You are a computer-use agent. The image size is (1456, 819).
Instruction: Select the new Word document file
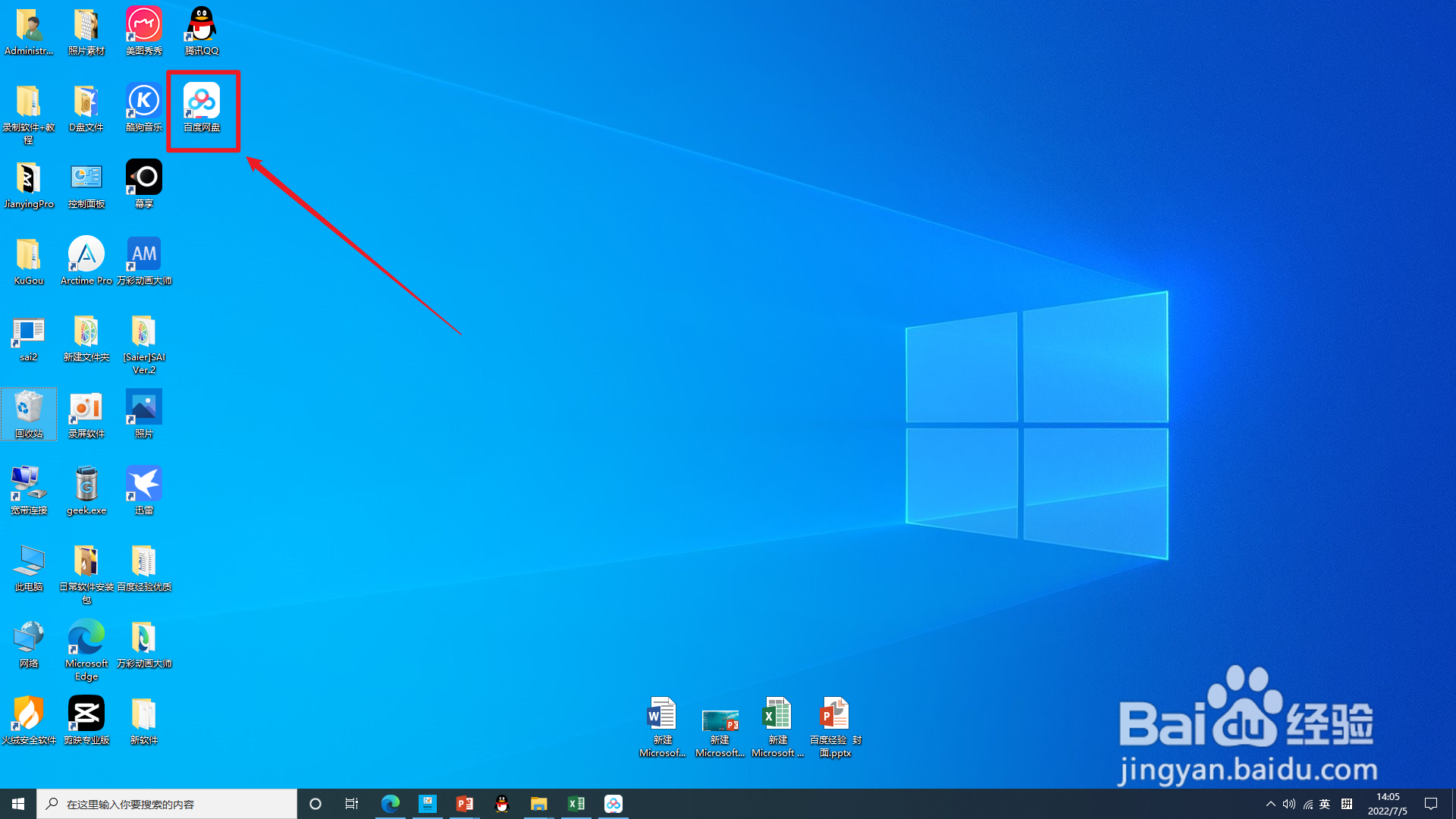click(x=662, y=726)
